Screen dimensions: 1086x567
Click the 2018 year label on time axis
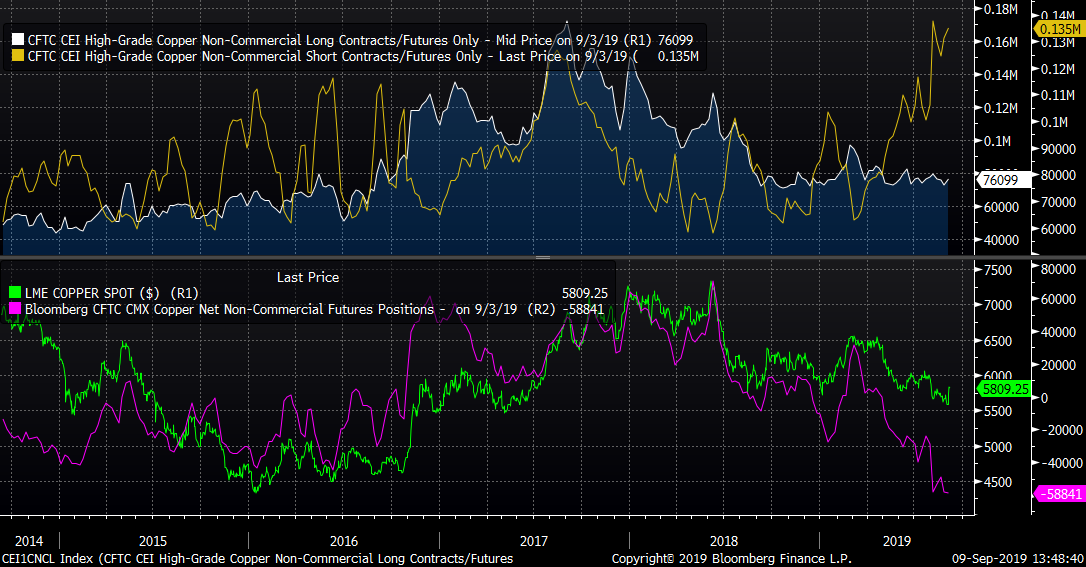tap(724, 541)
